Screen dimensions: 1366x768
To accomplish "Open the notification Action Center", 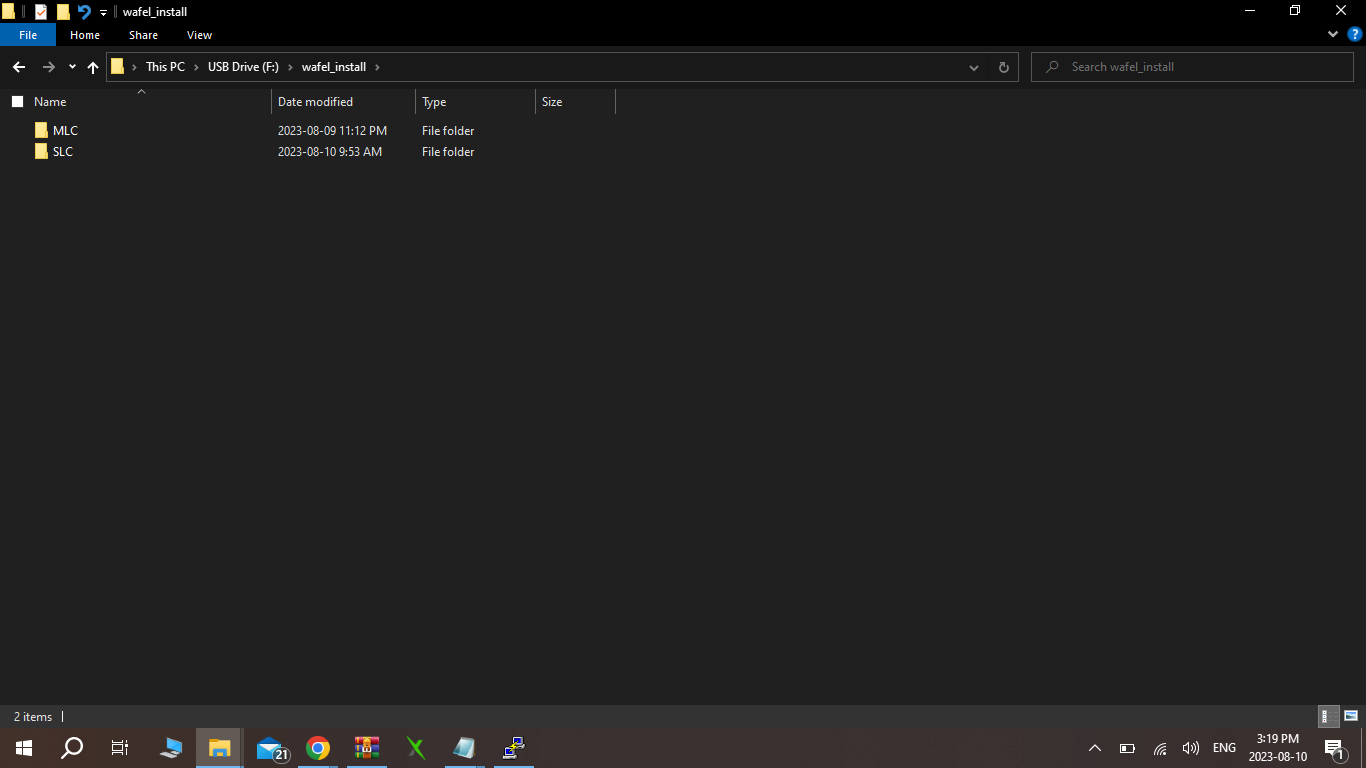I will coord(1334,748).
